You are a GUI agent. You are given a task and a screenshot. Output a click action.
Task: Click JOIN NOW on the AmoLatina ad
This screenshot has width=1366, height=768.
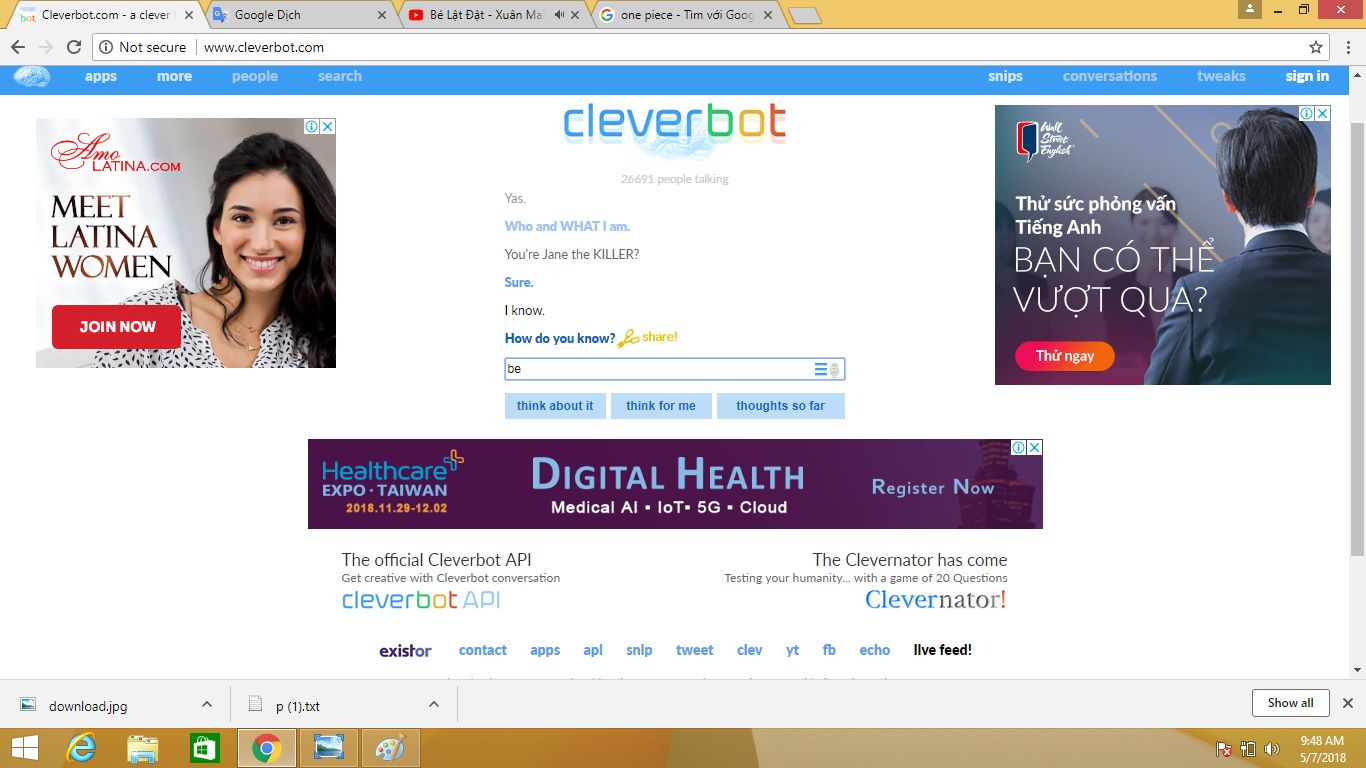point(117,327)
